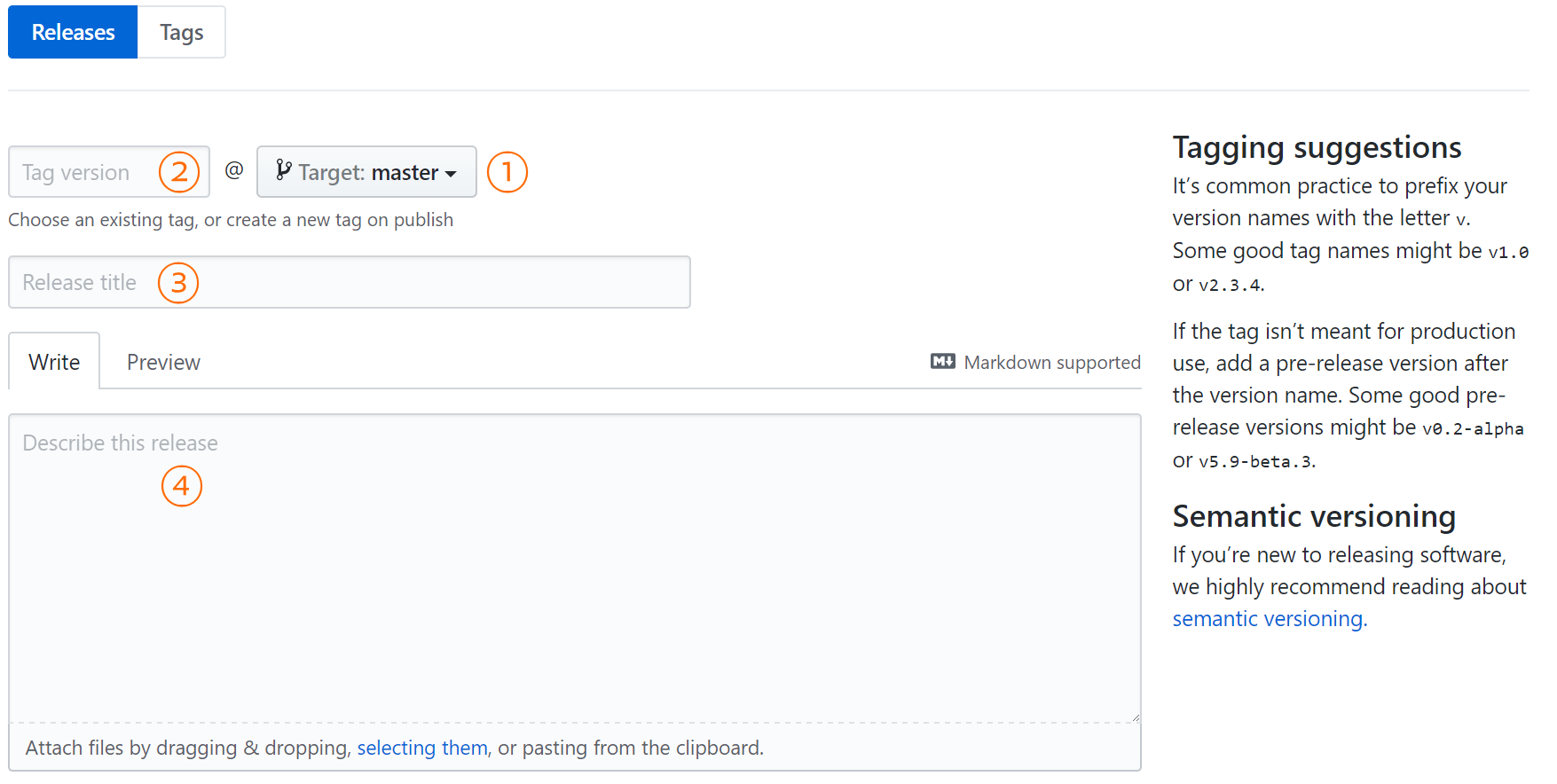Switch to the Tags tab
This screenshot has height=784, width=1557.
(x=182, y=32)
